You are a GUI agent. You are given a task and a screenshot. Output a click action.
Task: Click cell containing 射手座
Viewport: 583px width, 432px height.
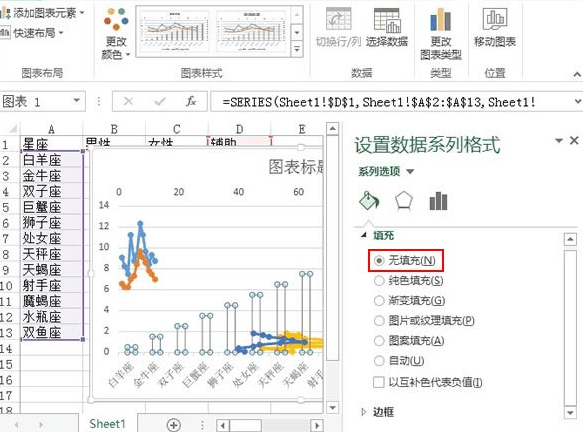[51, 285]
